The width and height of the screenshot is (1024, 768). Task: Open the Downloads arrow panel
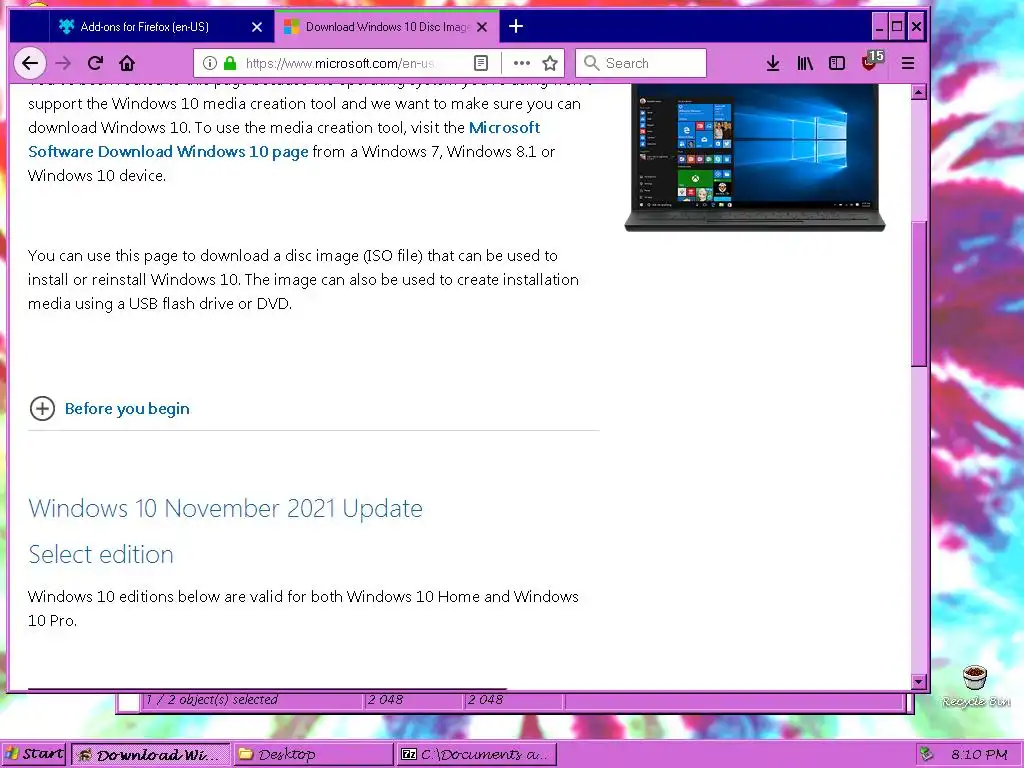[x=773, y=63]
